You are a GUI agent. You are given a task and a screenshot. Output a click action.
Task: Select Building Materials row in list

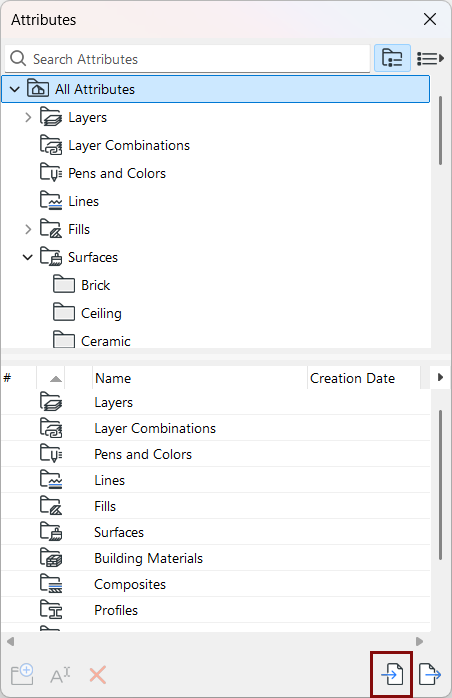click(x=216, y=558)
